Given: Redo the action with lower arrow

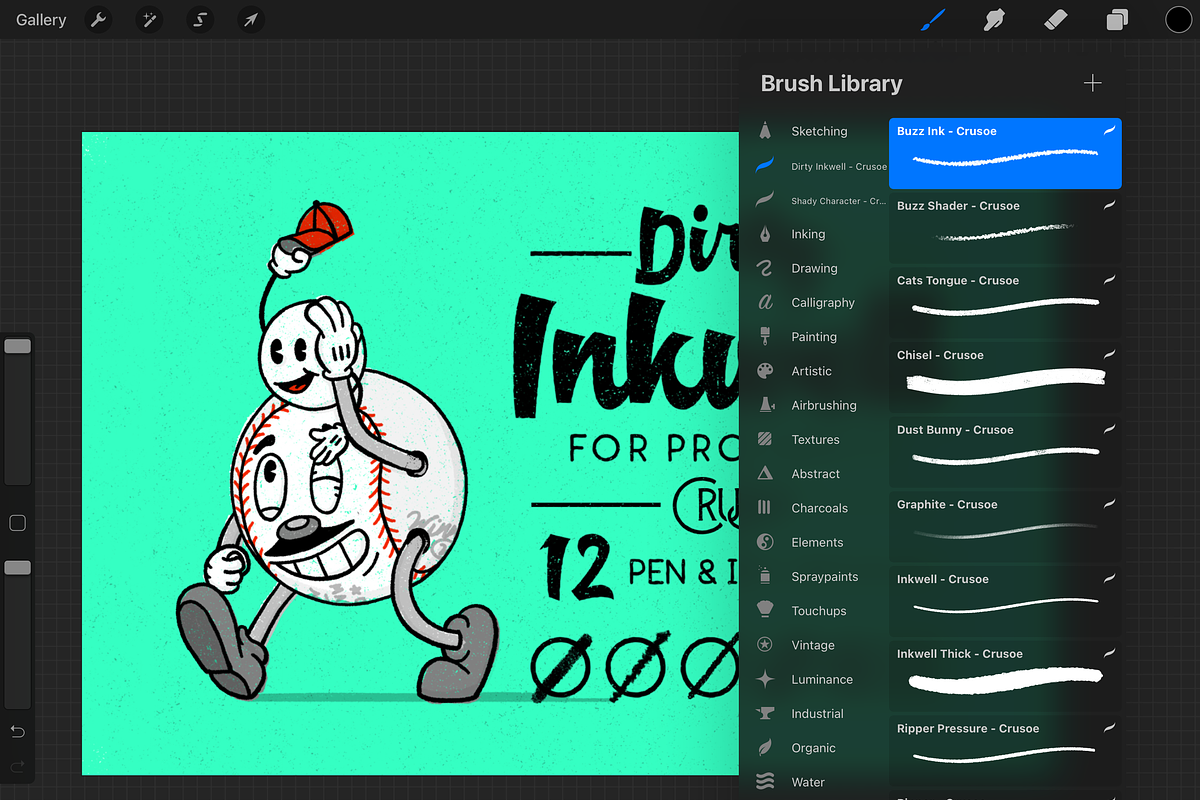Looking at the screenshot, I should pos(17,766).
